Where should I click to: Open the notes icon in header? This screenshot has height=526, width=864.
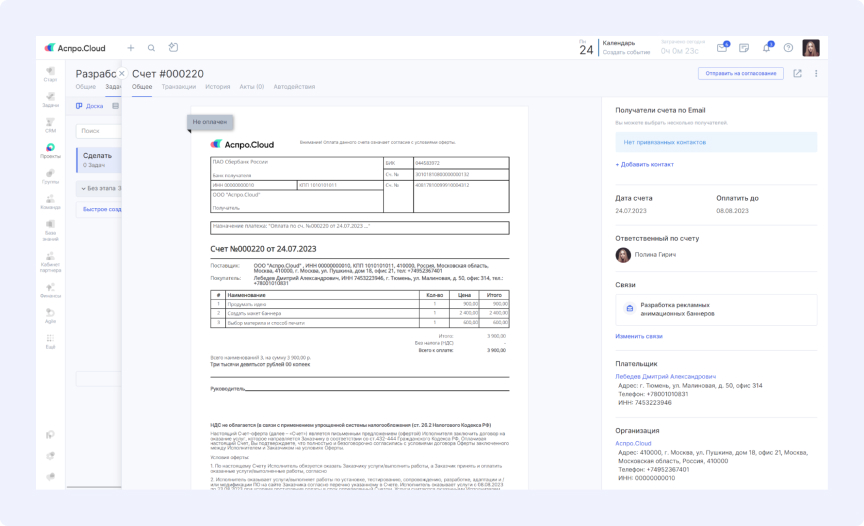[x=744, y=48]
